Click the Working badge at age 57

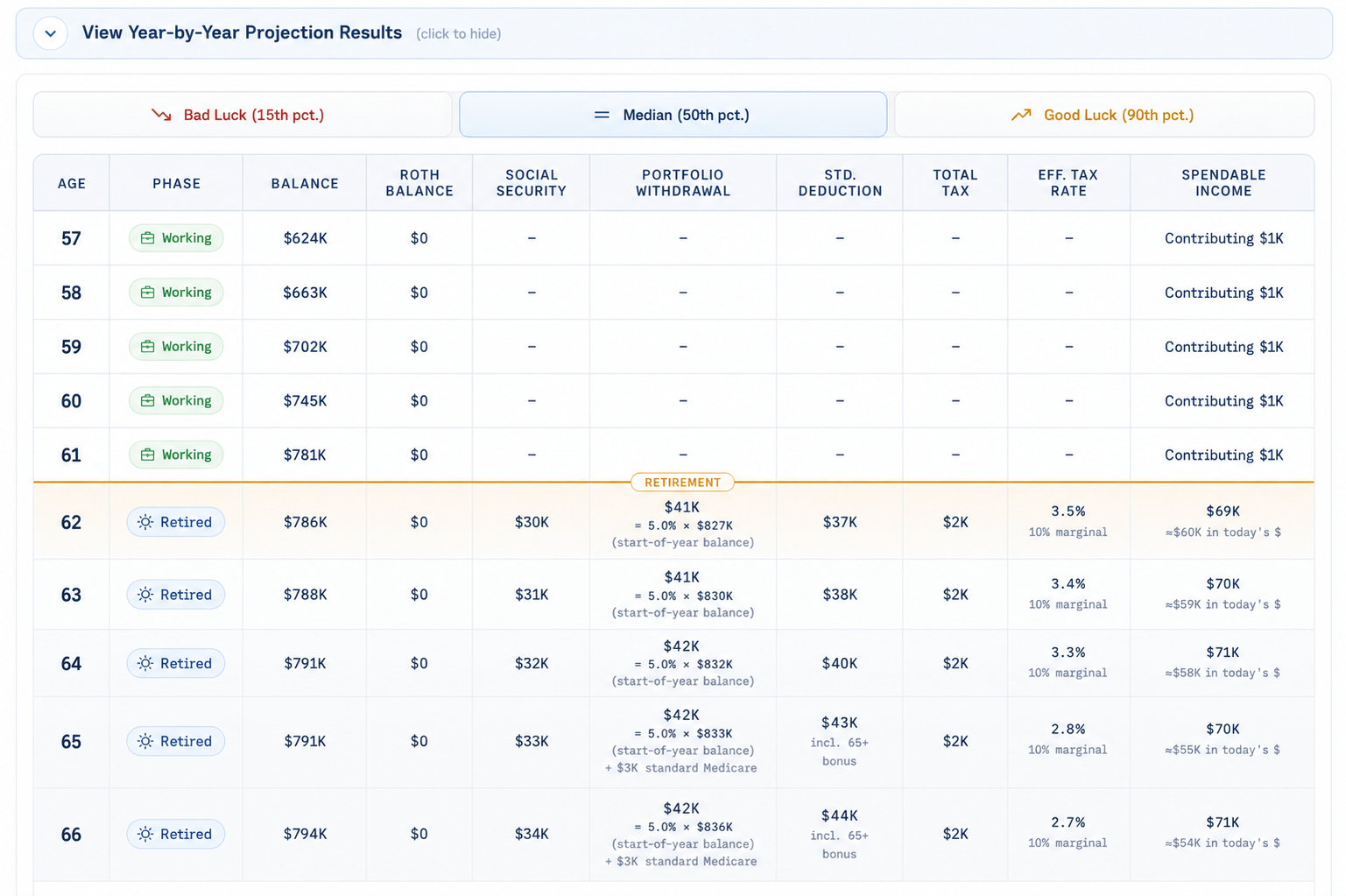[x=176, y=238]
